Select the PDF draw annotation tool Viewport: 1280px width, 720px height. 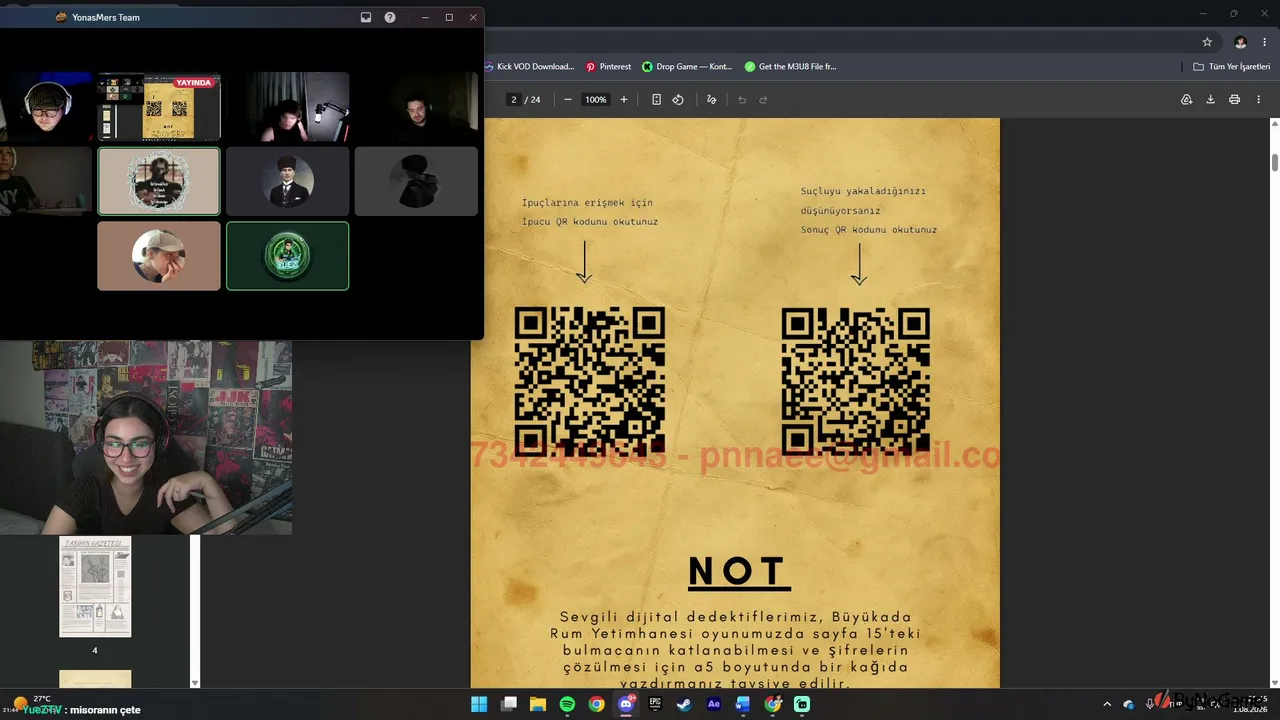point(712,100)
